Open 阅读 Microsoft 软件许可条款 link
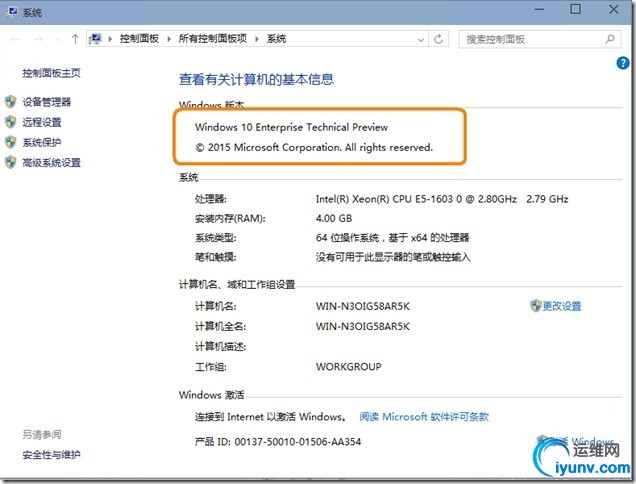 tap(424, 417)
